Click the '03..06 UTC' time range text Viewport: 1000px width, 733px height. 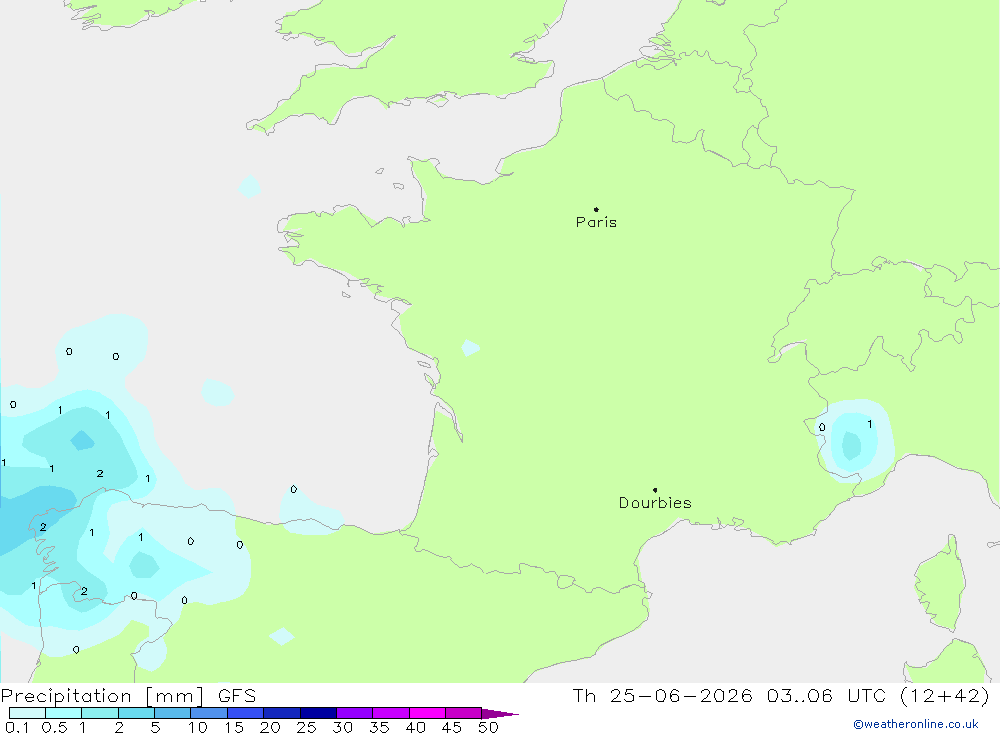point(827,696)
